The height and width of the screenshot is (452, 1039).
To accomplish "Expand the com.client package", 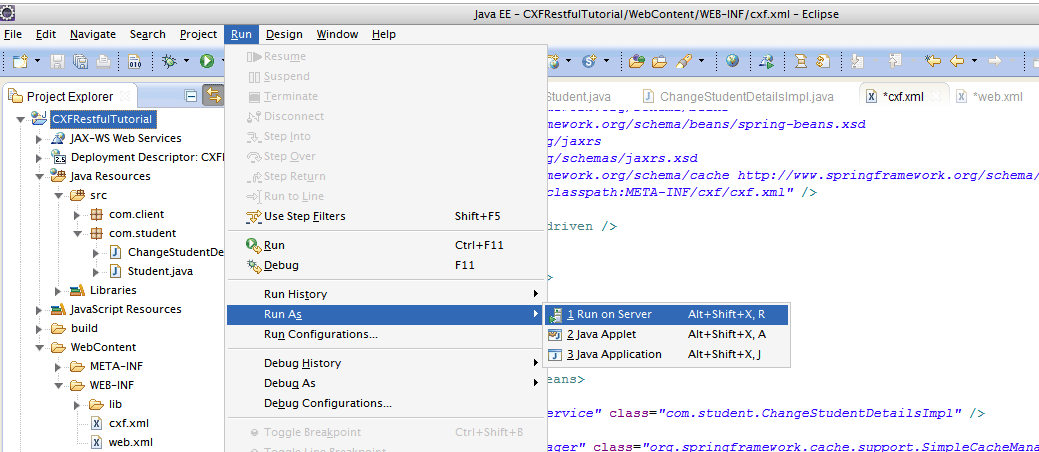I will 77,214.
